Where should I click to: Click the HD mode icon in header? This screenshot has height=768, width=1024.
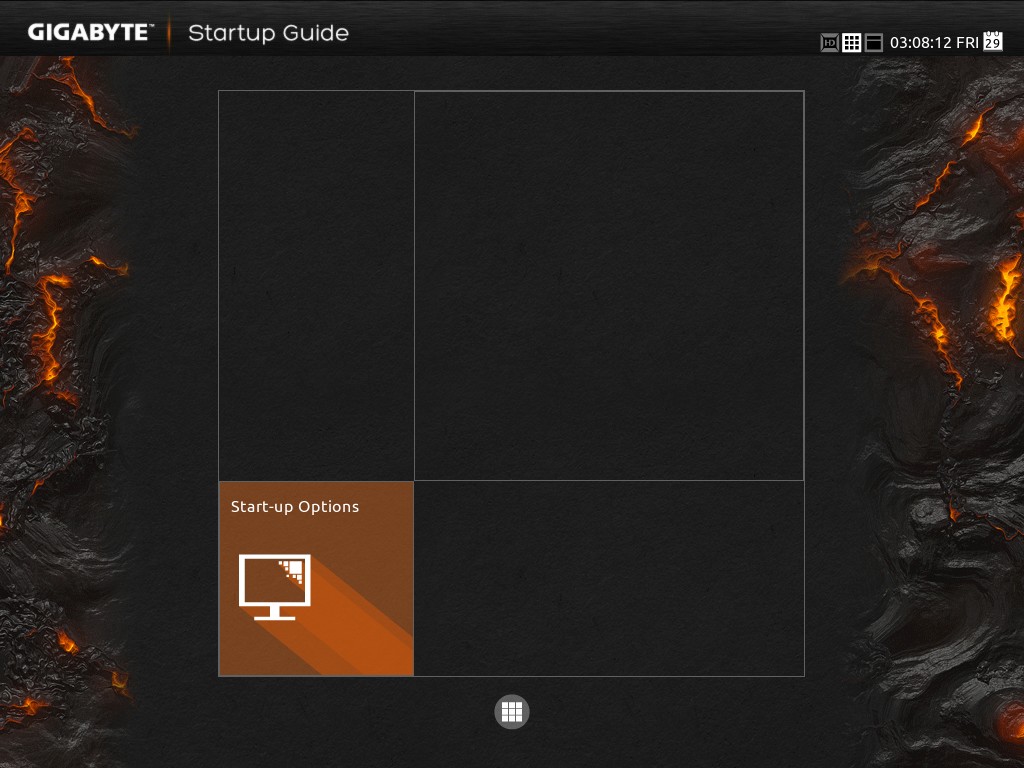pos(829,43)
